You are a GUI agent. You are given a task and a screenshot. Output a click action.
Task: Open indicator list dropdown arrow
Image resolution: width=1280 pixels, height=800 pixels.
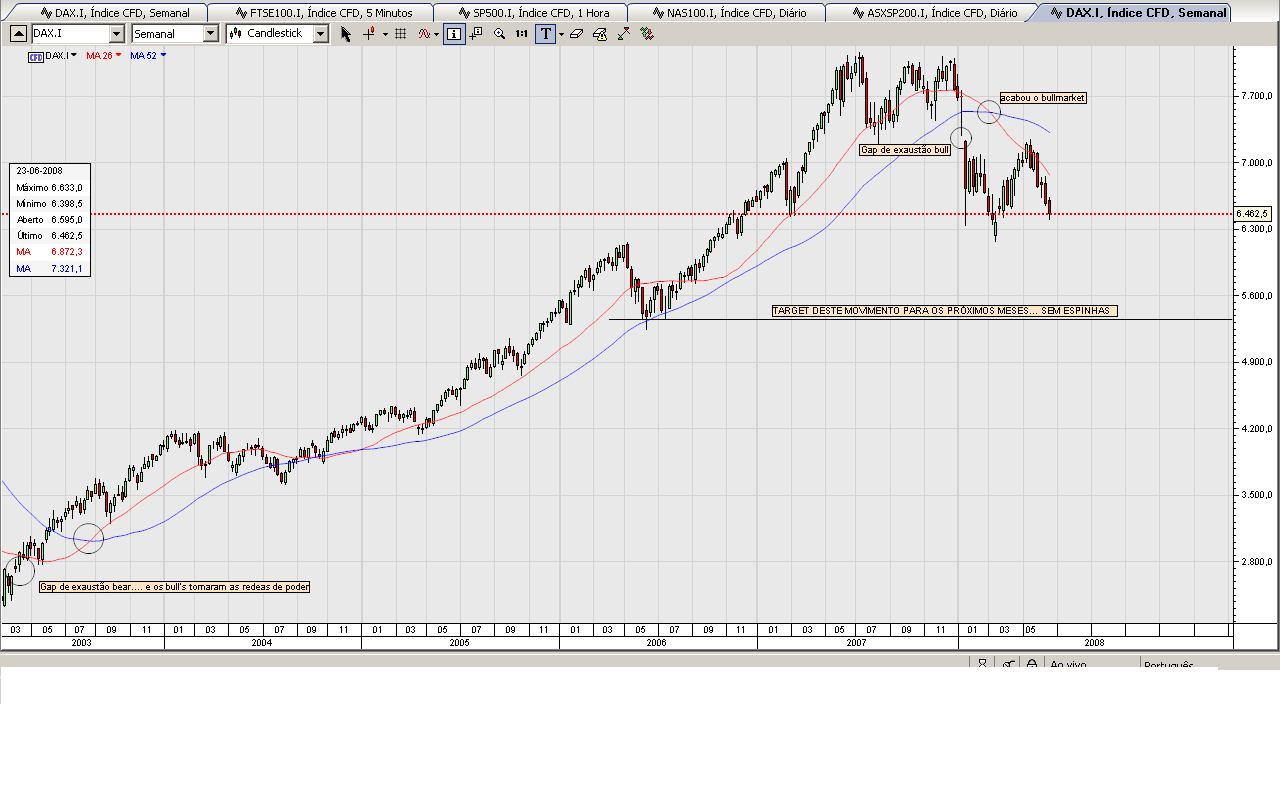(x=437, y=33)
